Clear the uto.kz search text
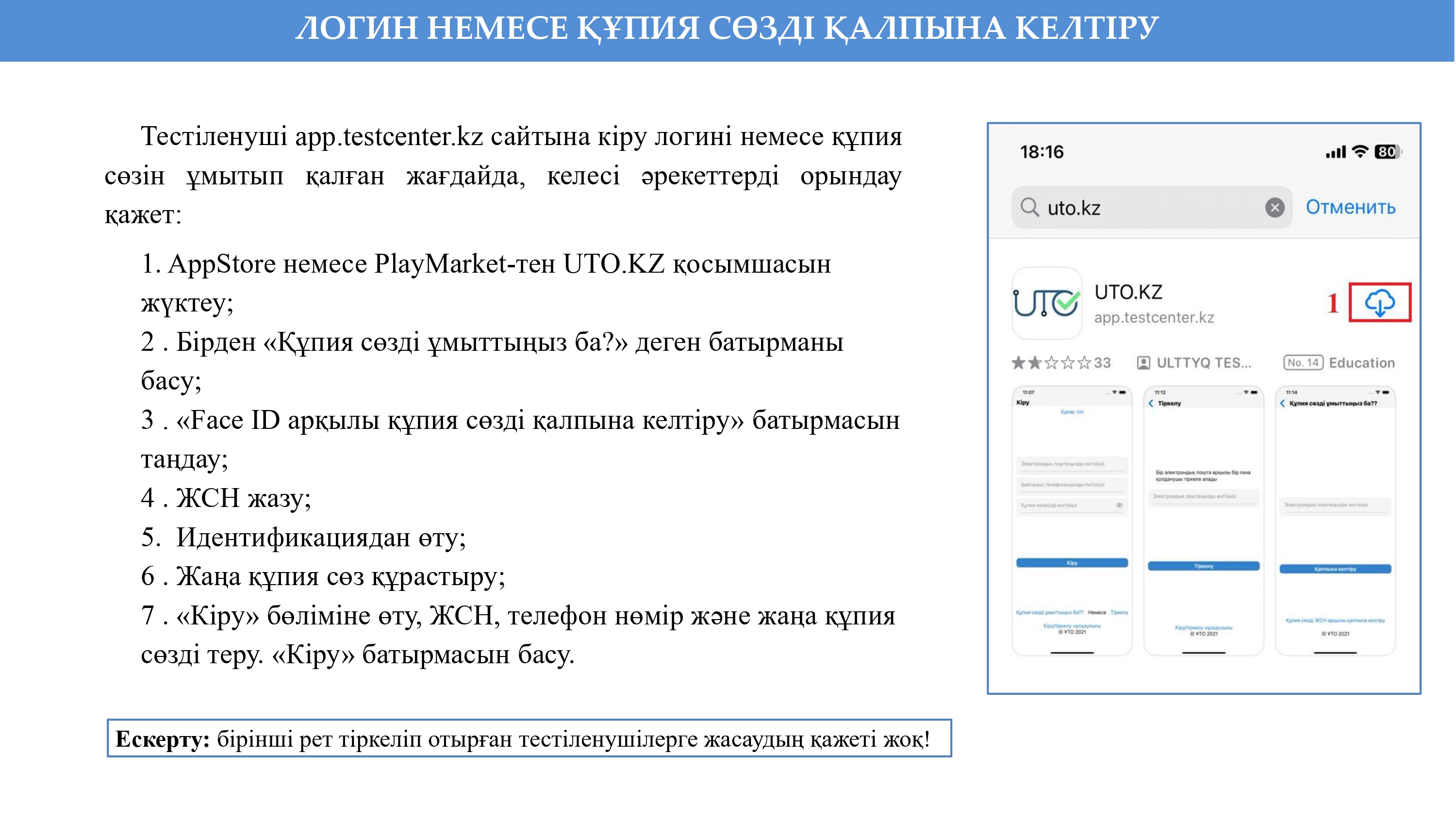 coord(1274,208)
